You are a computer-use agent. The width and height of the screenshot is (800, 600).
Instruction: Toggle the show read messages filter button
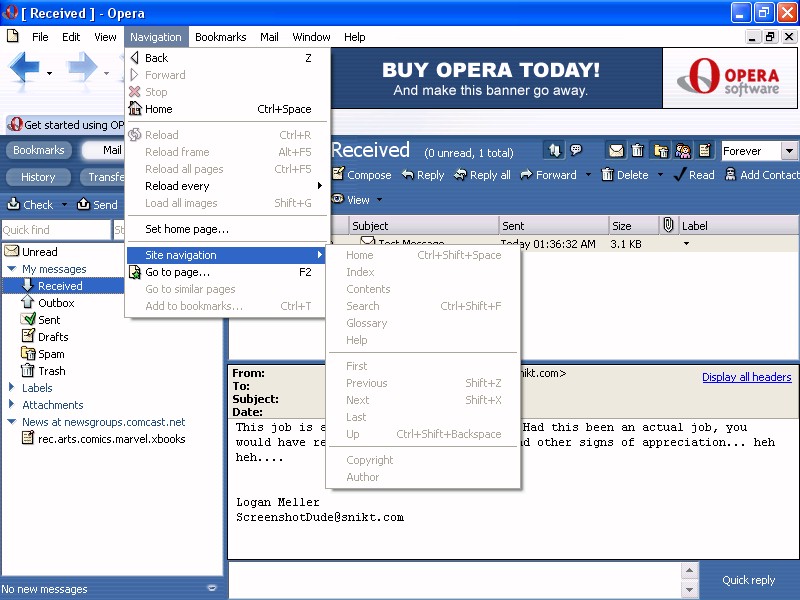[616, 151]
